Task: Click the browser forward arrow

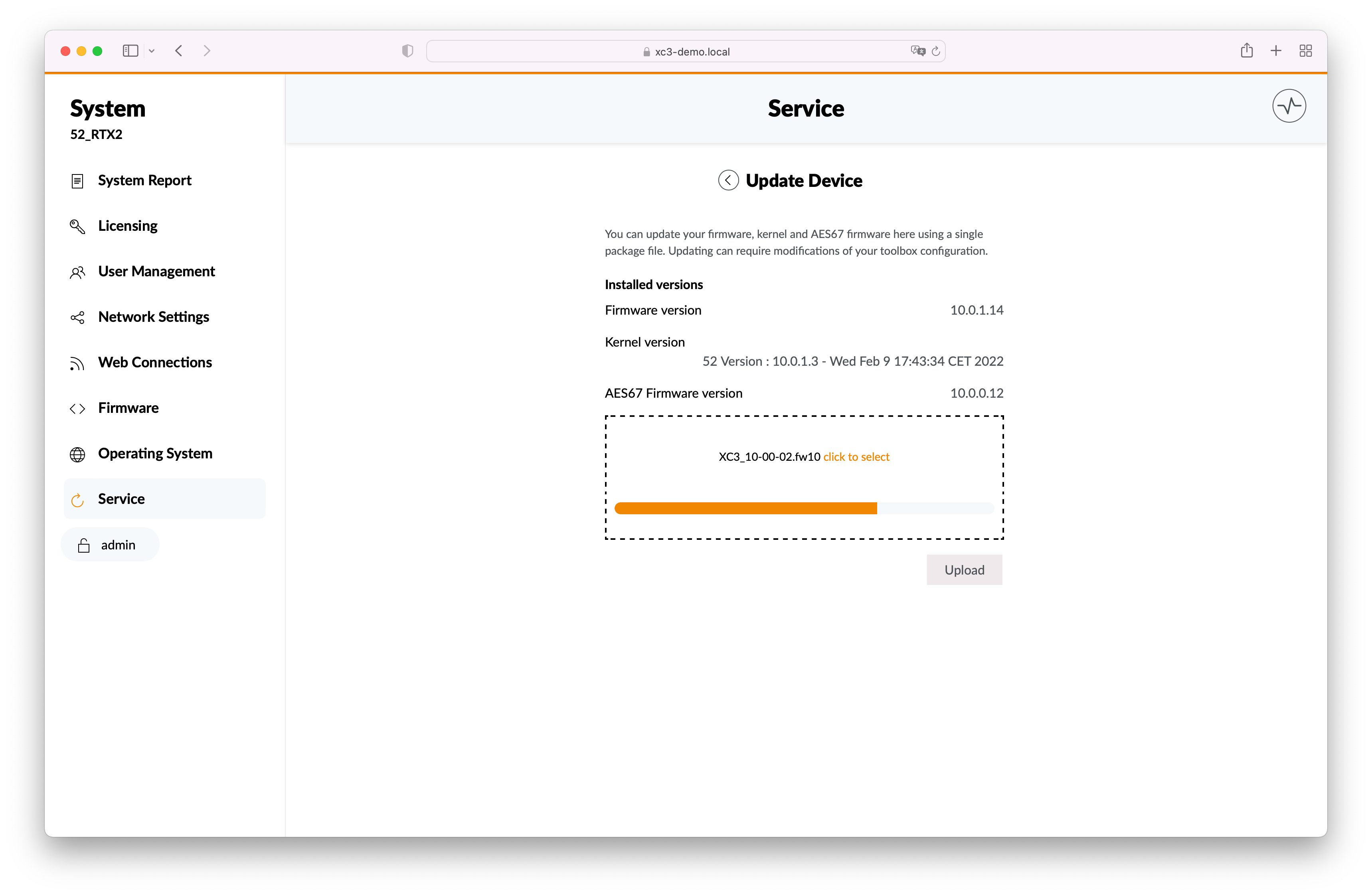Action: [207, 51]
